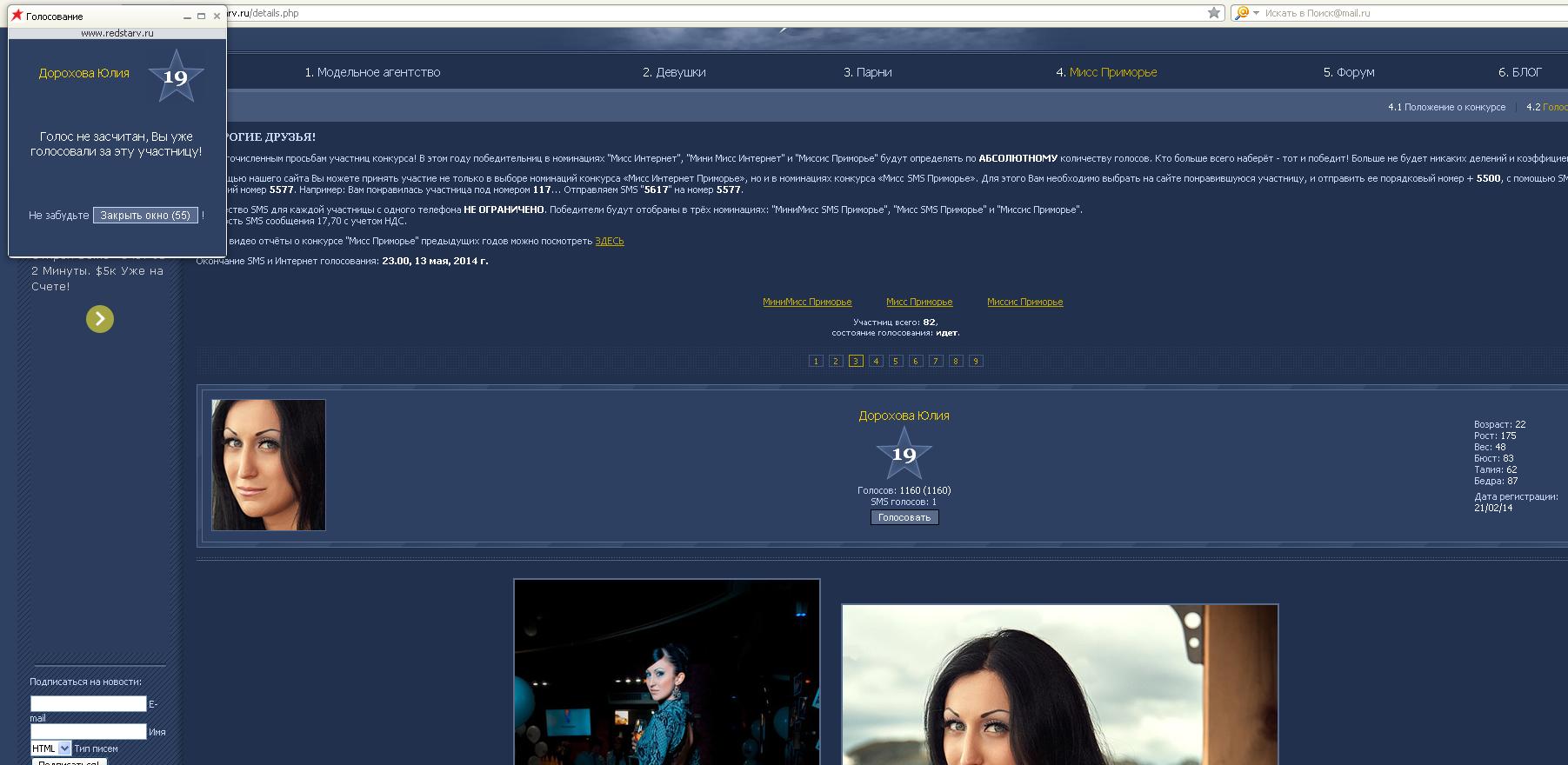Go to contestants page 5
Image resolution: width=1568 pixels, height=765 pixels.
[896, 361]
